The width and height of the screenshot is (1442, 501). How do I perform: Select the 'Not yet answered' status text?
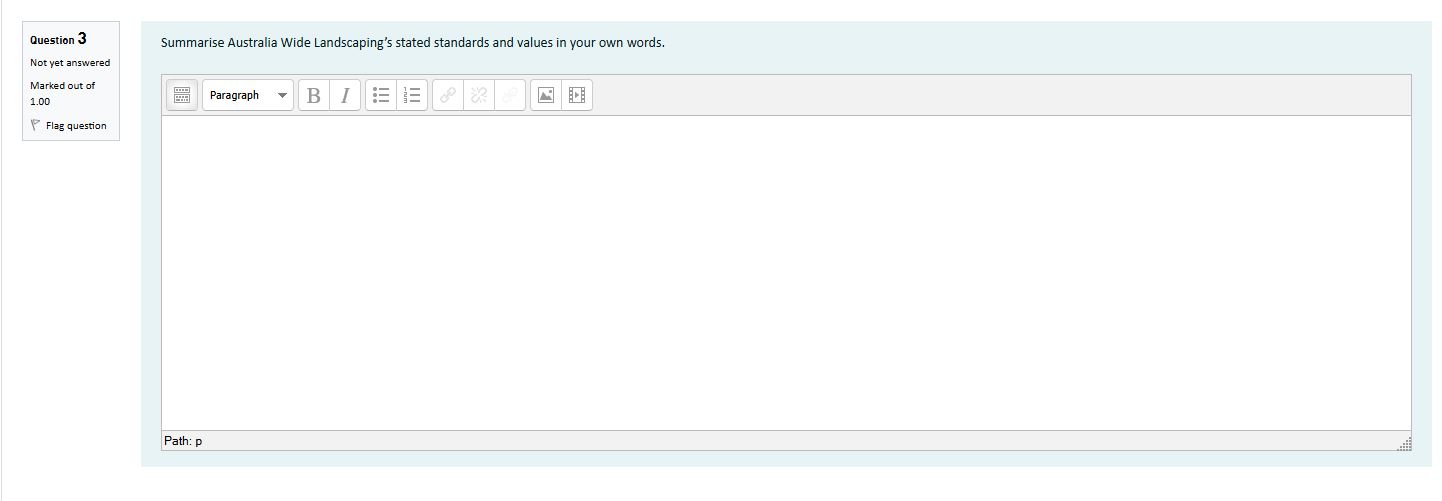pos(70,63)
